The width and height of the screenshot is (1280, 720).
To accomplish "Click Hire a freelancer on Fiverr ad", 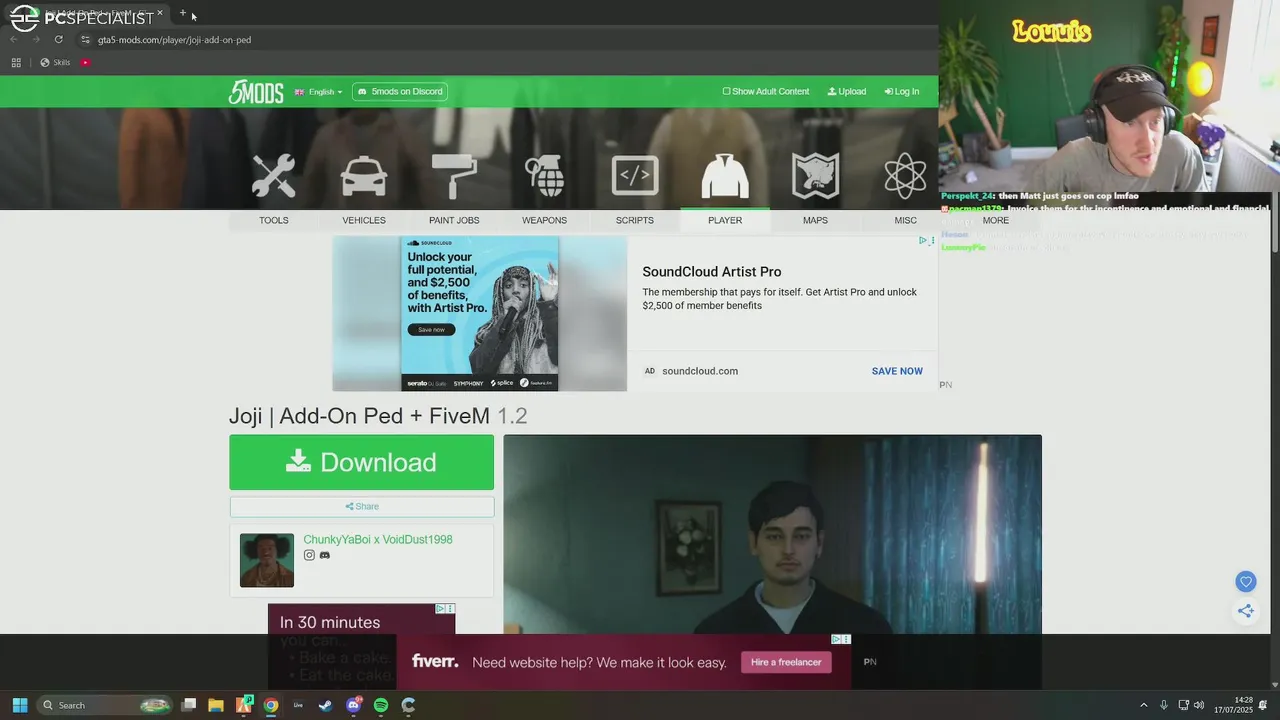I will click(786, 662).
